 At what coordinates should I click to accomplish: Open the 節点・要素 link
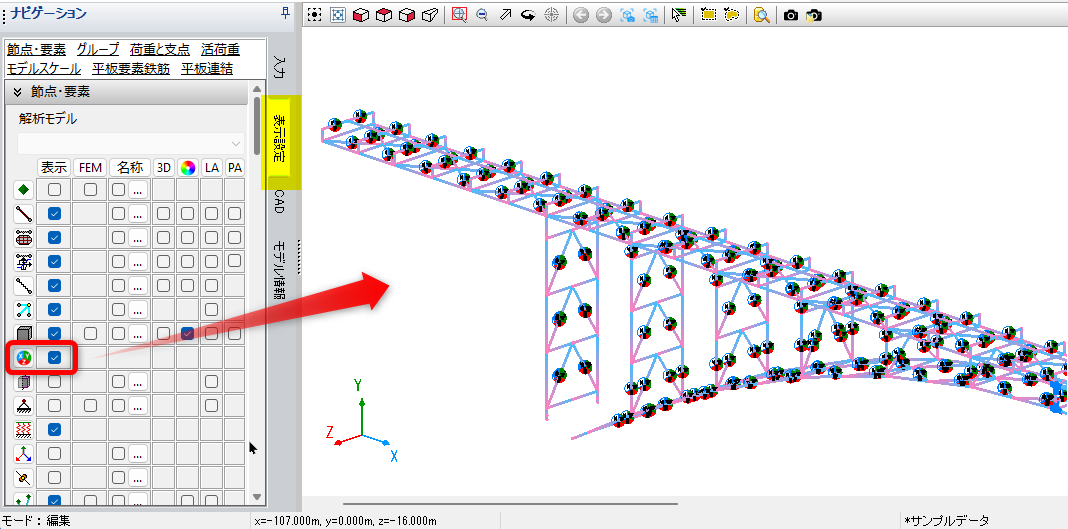36,49
